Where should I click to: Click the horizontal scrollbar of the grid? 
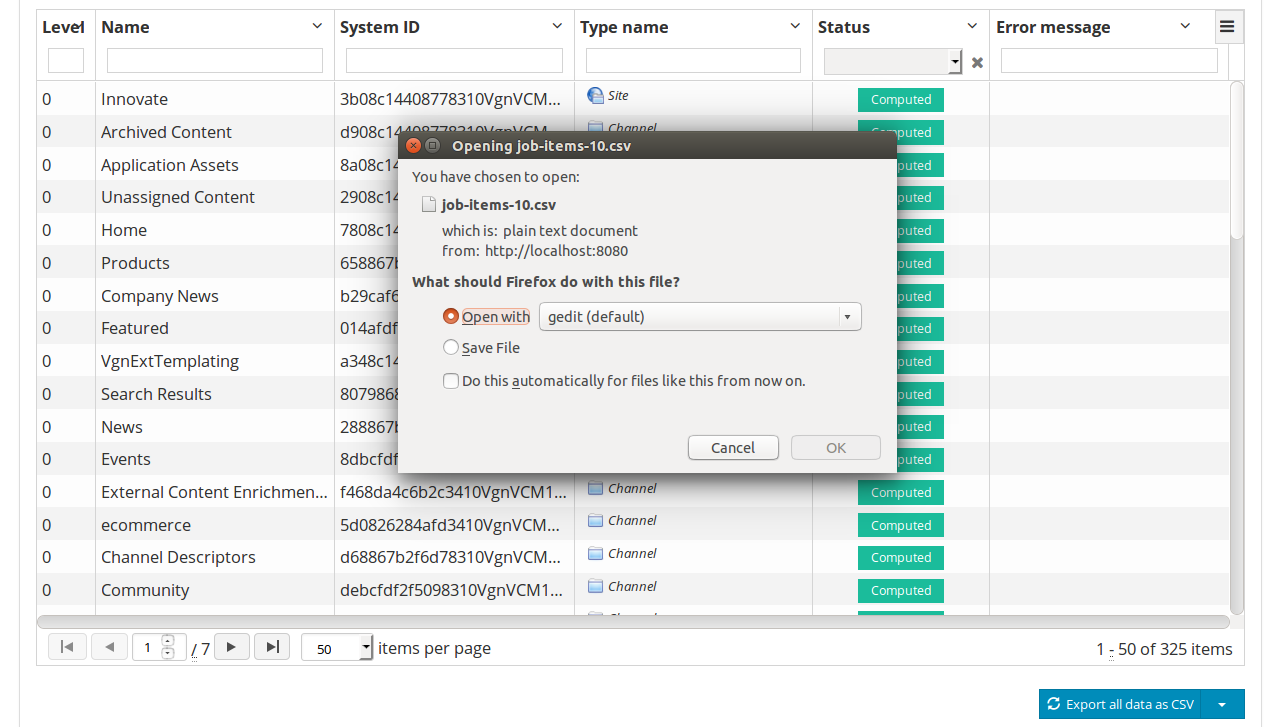(633, 621)
